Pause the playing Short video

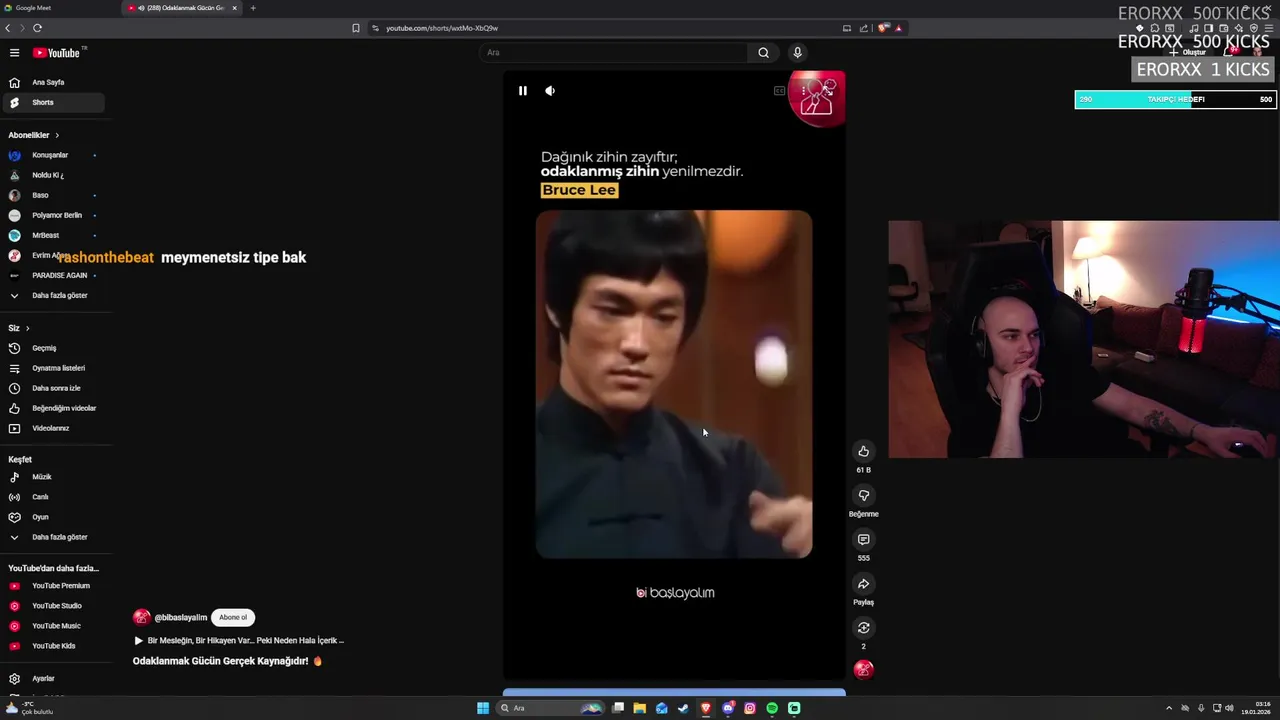[522, 91]
